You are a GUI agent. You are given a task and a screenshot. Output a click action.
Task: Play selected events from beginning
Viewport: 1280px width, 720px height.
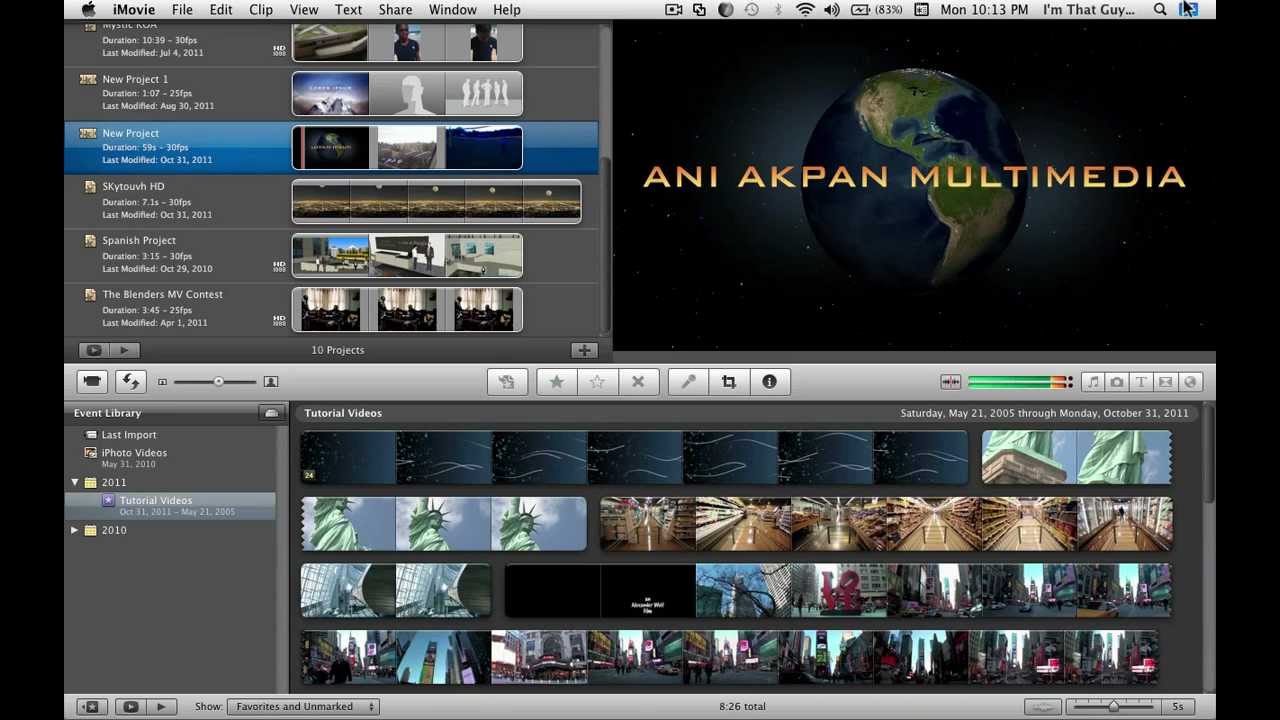tap(160, 706)
